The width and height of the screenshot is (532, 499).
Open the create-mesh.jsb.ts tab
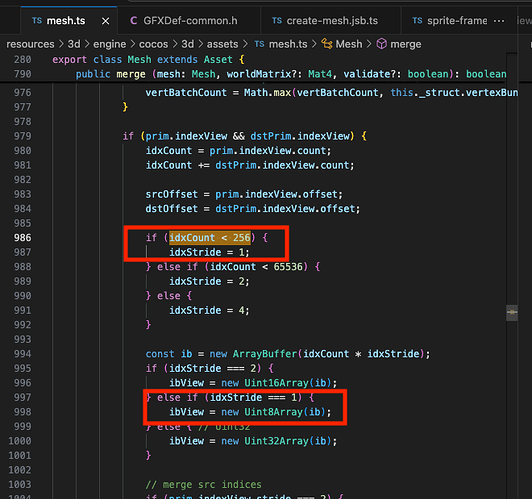click(325, 21)
